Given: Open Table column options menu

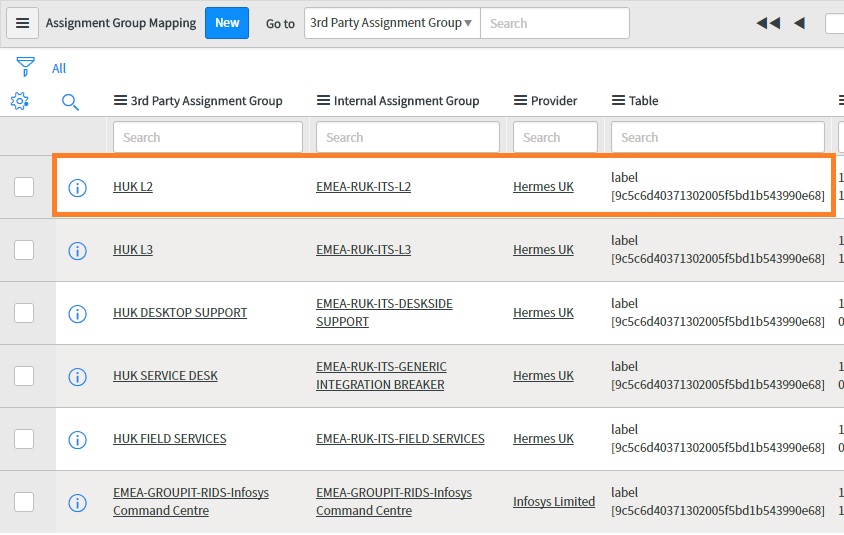Looking at the screenshot, I should click(618, 101).
